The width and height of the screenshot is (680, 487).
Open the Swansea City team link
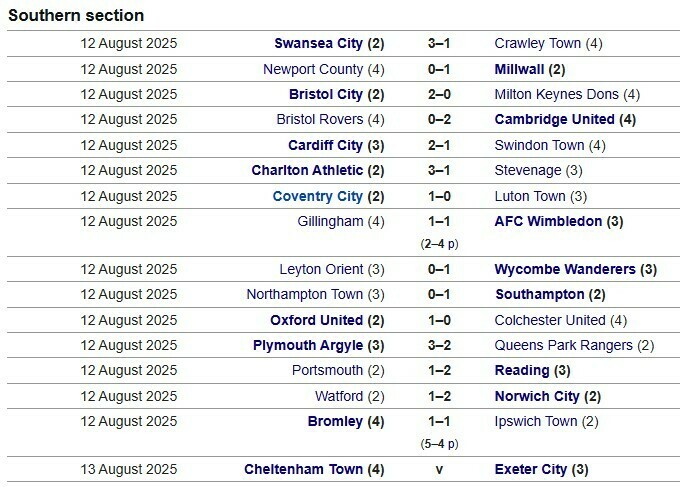pyautogui.click(x=318, y=44)
